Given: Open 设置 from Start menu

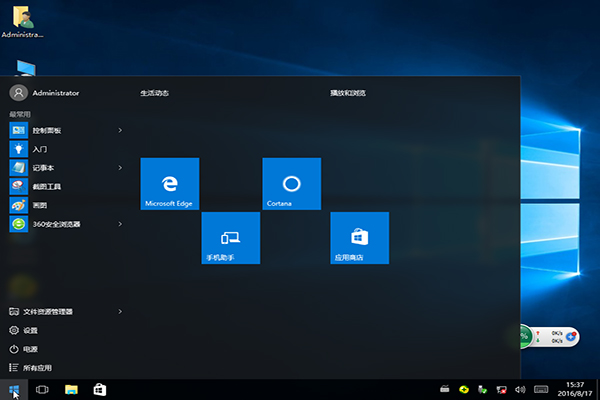Looking at the screenshot, I should (30, 330).
